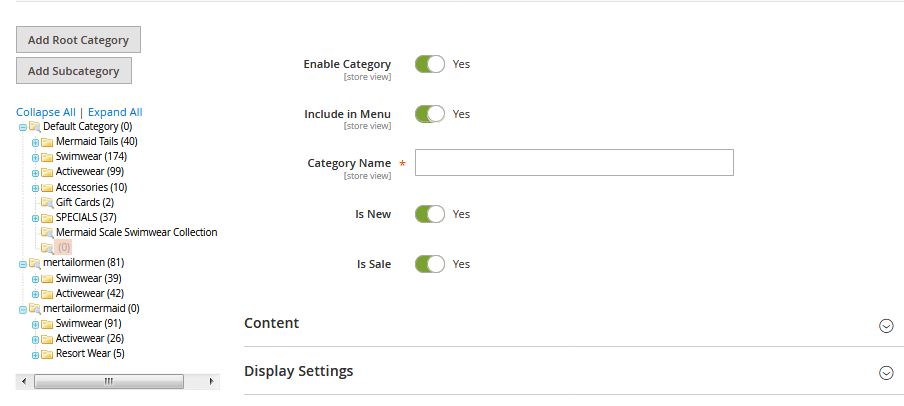Disable the Is Sale switch
The image size is (904, 406).
[x=430, y=264]
